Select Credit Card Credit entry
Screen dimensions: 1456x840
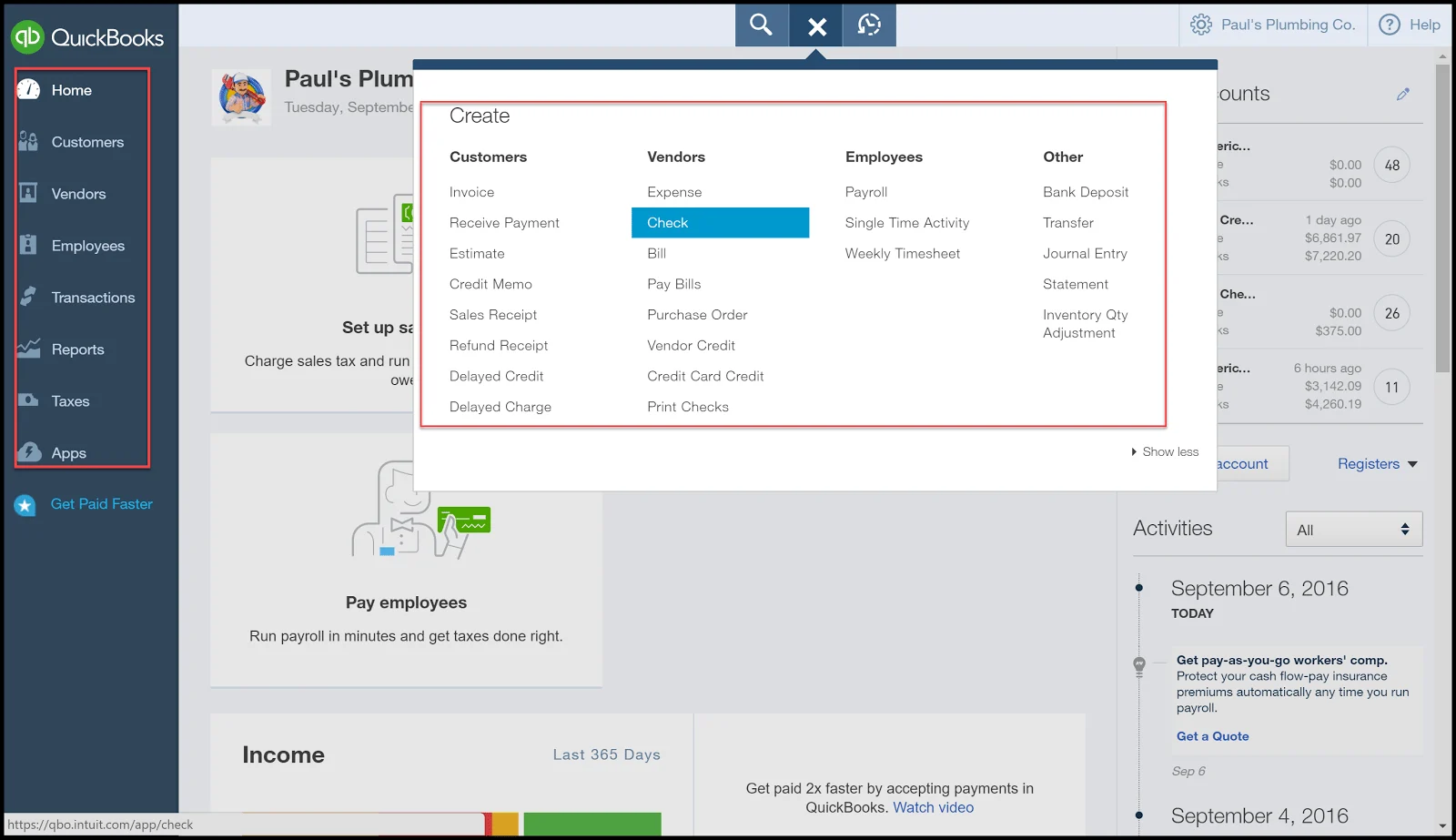coord(705,376)
